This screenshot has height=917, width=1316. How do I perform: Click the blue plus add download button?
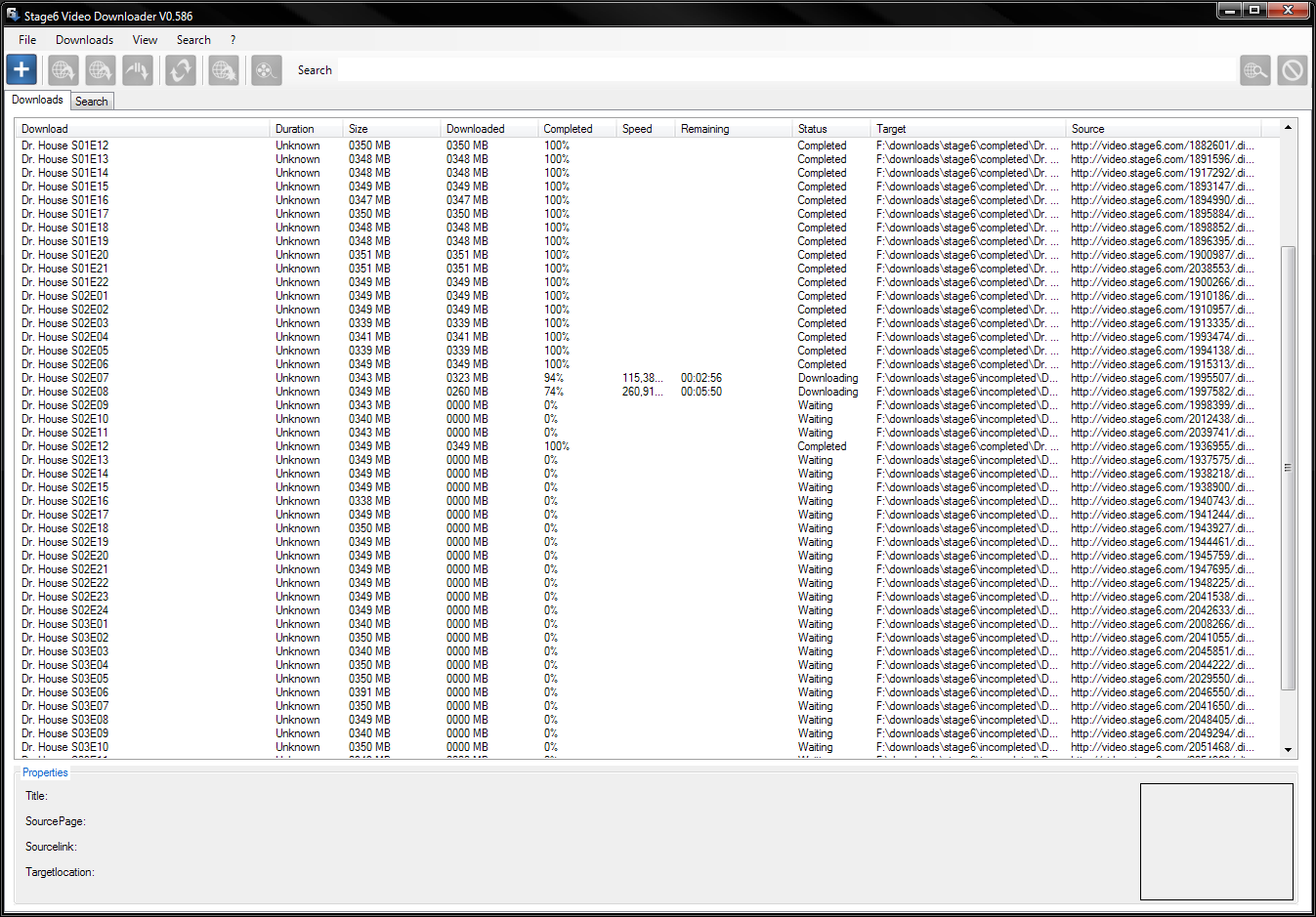pos(21,70)
